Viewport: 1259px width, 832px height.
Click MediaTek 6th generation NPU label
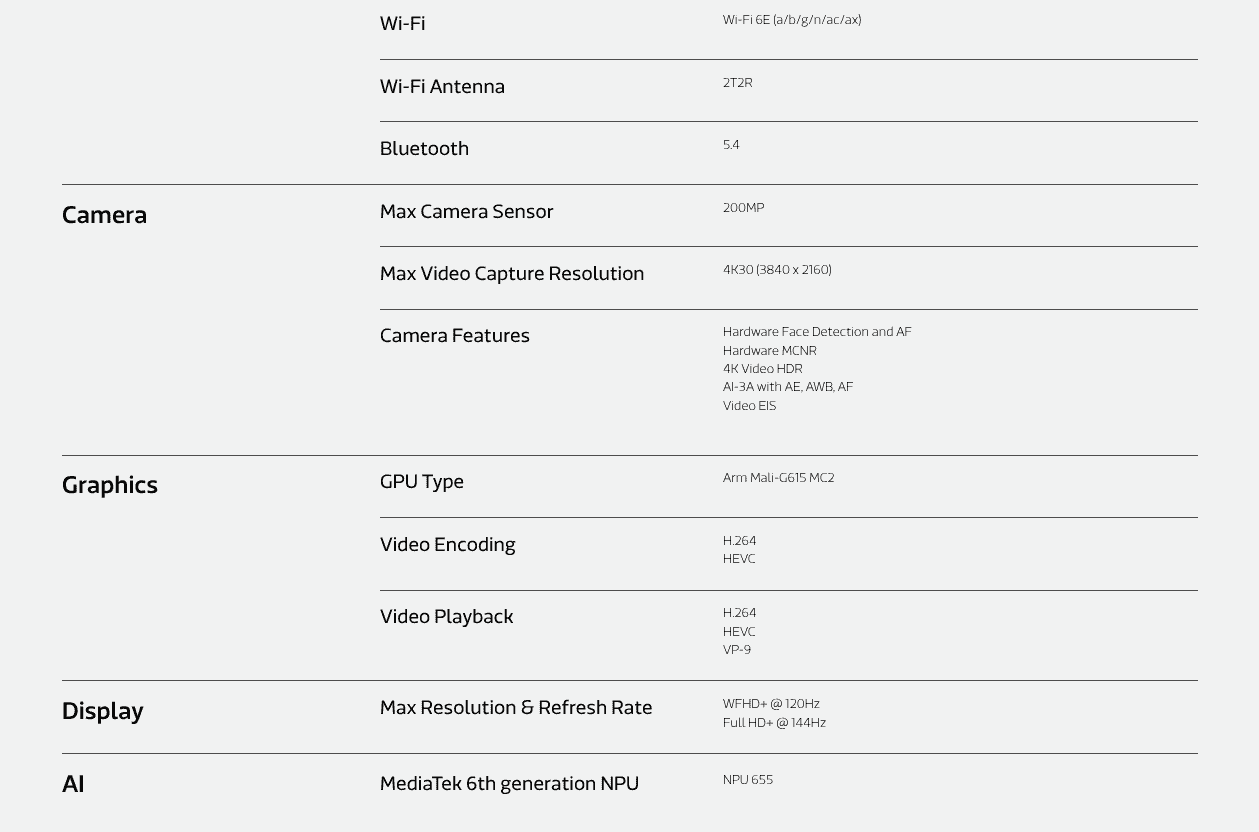tap(509, 783)
